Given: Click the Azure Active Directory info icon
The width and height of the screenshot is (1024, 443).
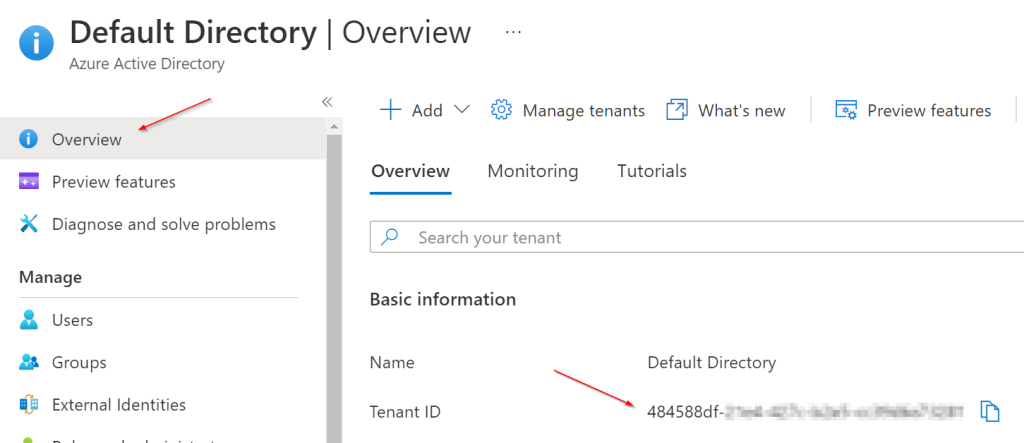Looking at the screenshot, I should [36, 44].
